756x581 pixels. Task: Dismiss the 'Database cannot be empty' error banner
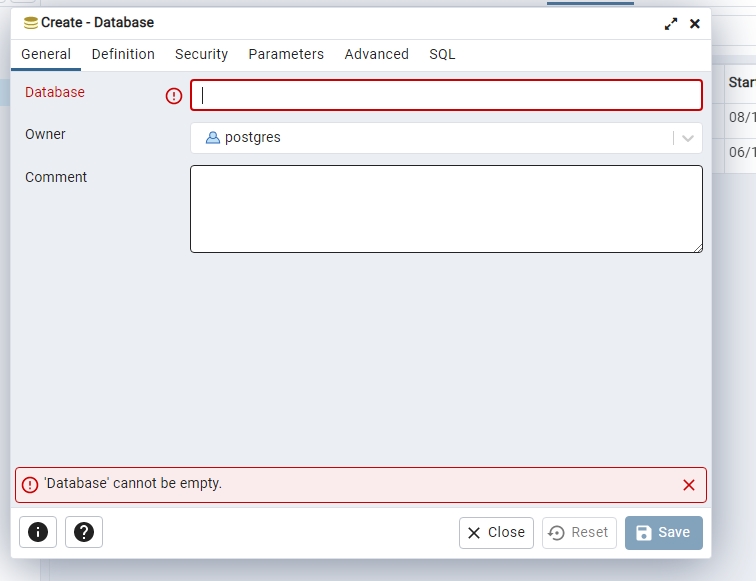(x=688, y=485)
